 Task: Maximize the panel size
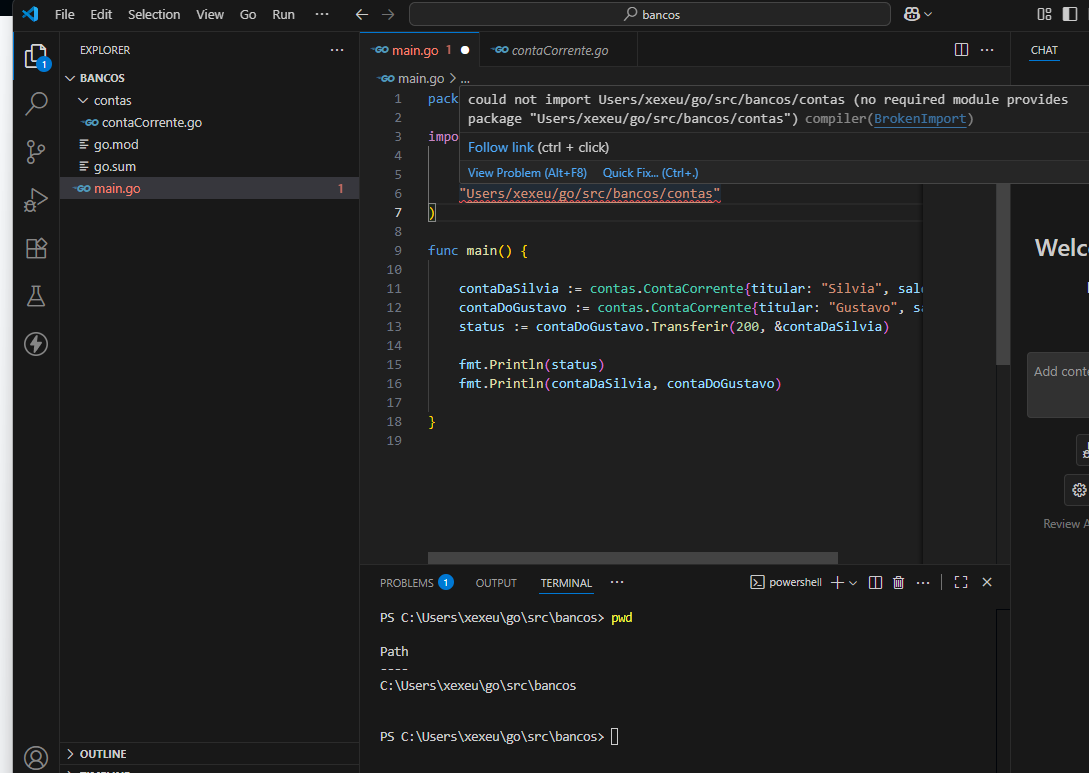961,583
